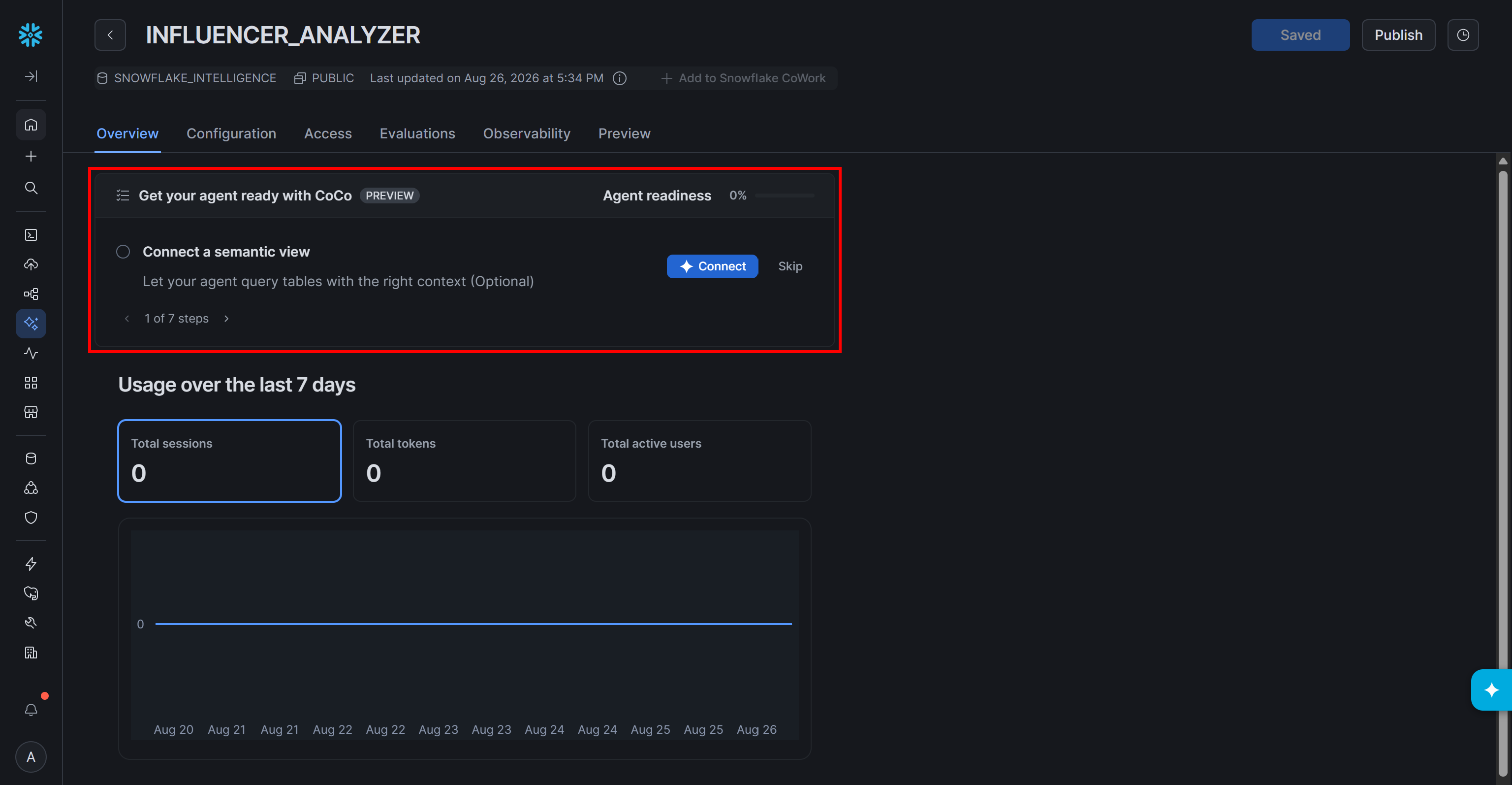
Task: Go to next step chevron
Action: (x=226, y=318)
